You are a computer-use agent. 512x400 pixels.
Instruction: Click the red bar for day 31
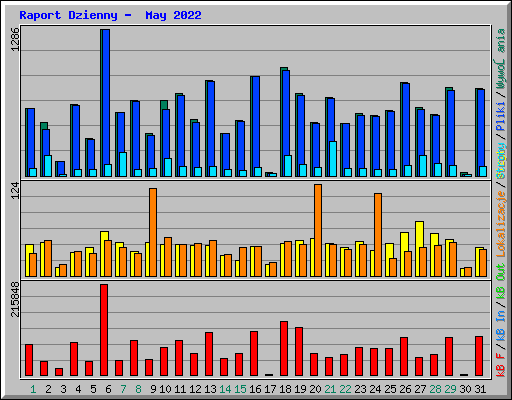click(x=479, y=356)
